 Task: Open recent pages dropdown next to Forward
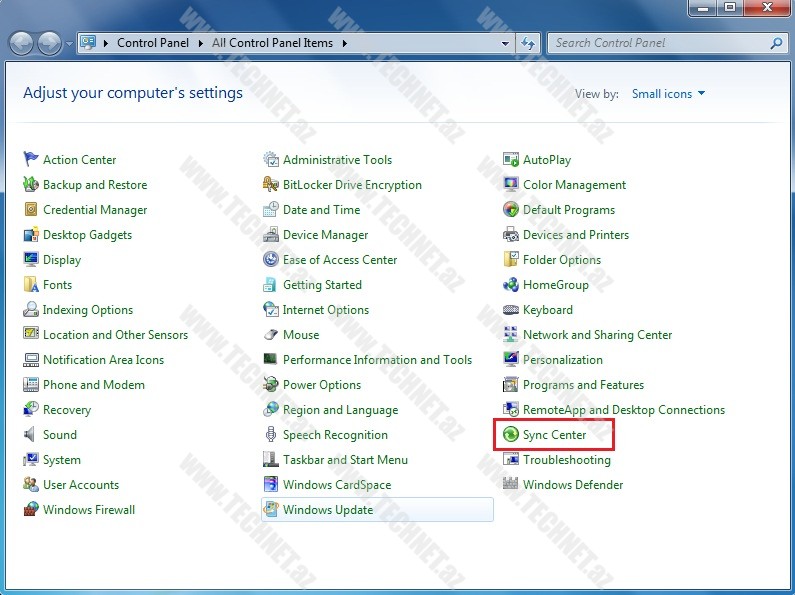click(x=69, y=44)
